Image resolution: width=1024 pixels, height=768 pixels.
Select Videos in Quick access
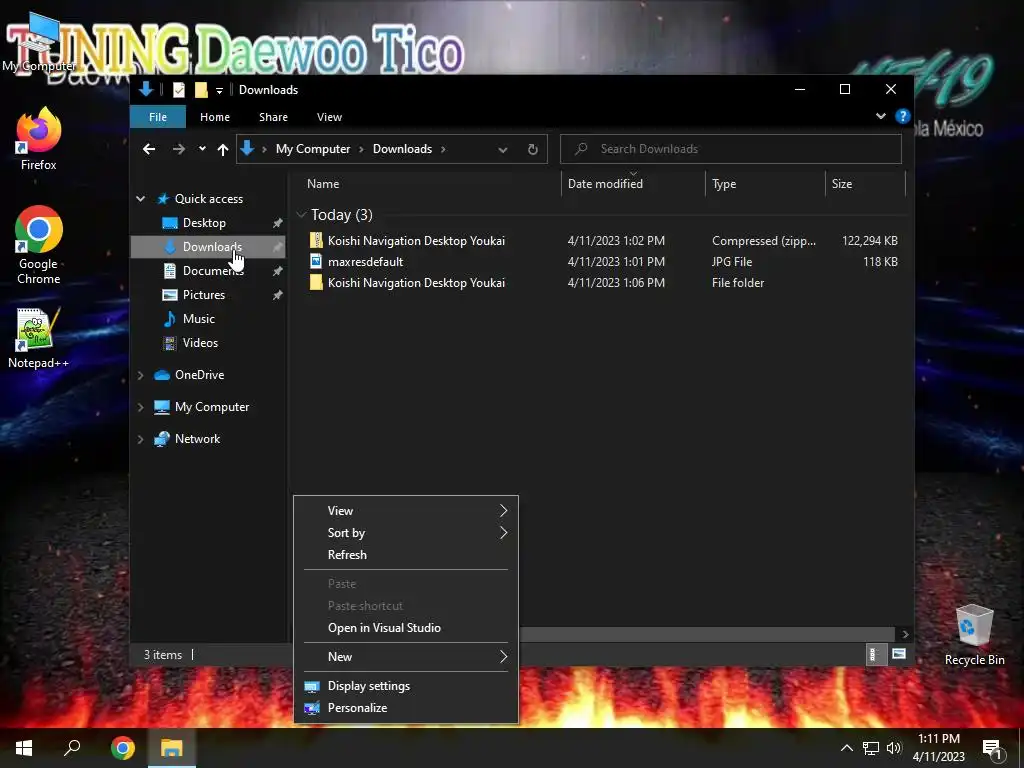pos(200,343)
